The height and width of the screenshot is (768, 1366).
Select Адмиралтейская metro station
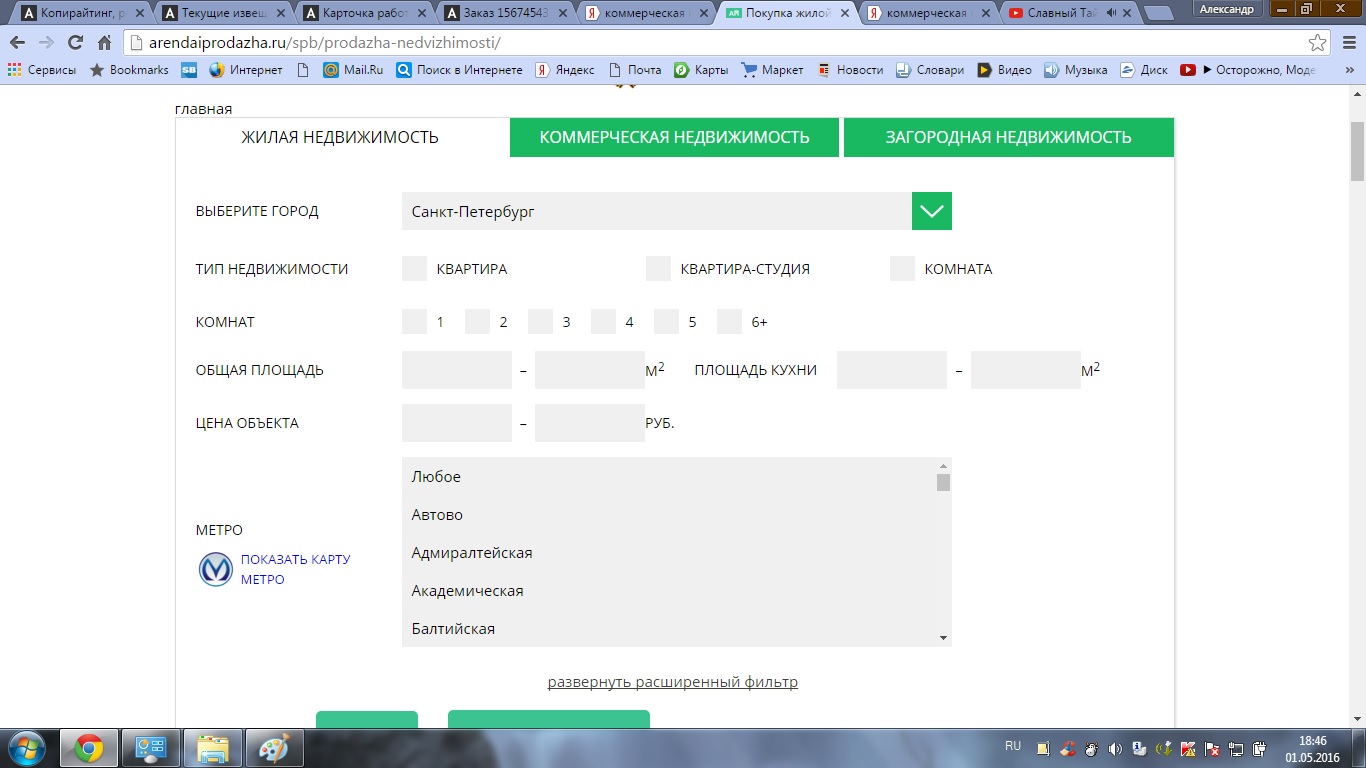668,553
